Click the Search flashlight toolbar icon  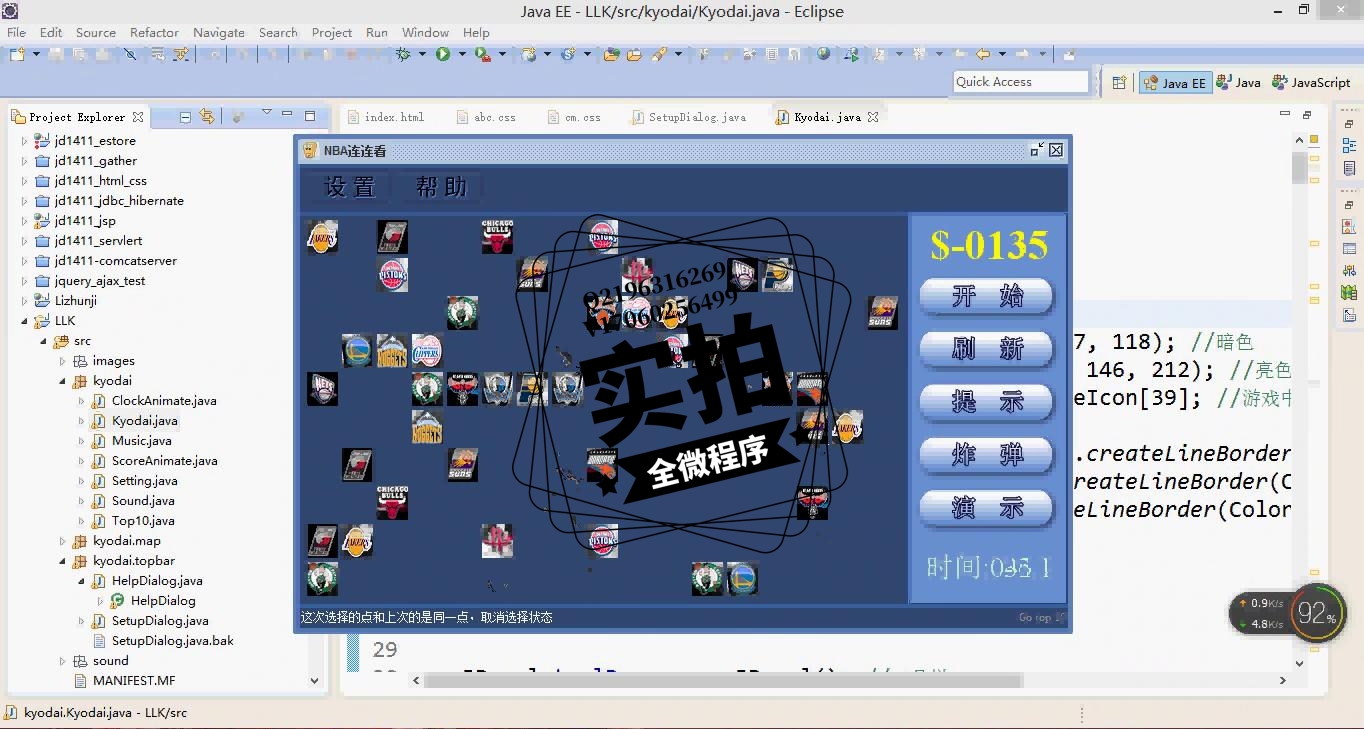pos(659,55)
